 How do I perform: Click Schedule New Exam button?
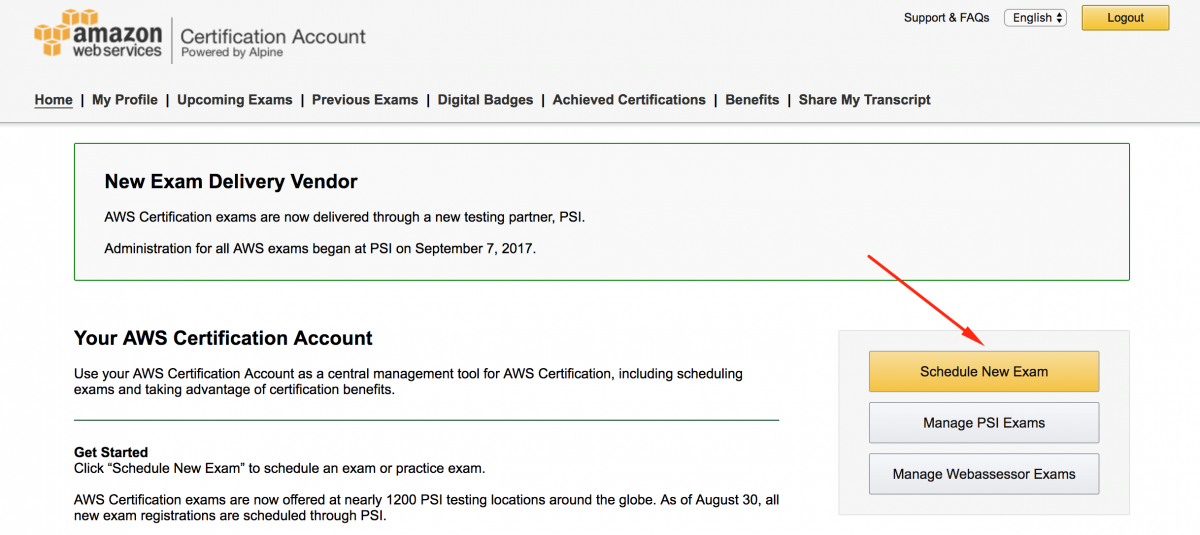pyautogui.click(x=984, y=371)
